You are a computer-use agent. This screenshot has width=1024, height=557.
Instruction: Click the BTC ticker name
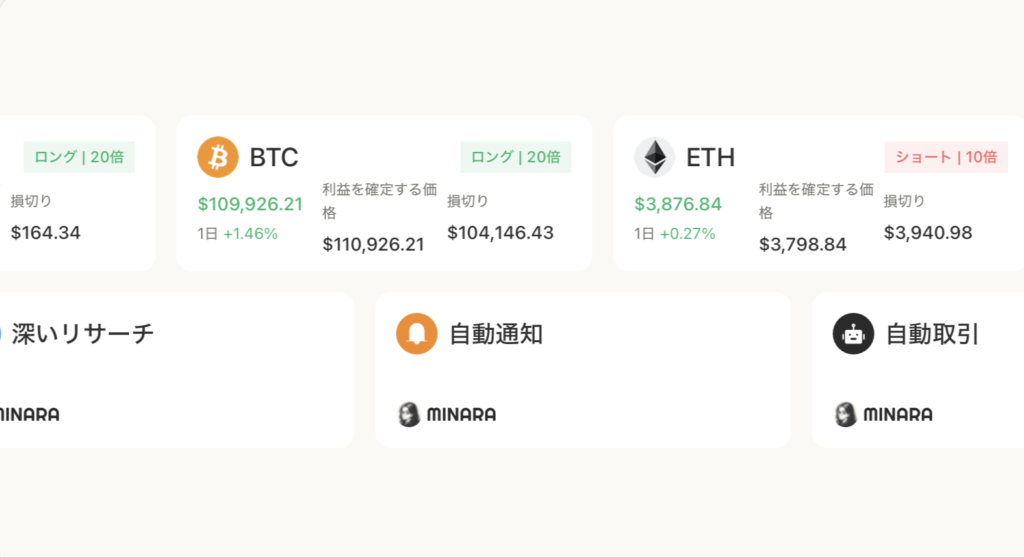(x=274, y=158)
